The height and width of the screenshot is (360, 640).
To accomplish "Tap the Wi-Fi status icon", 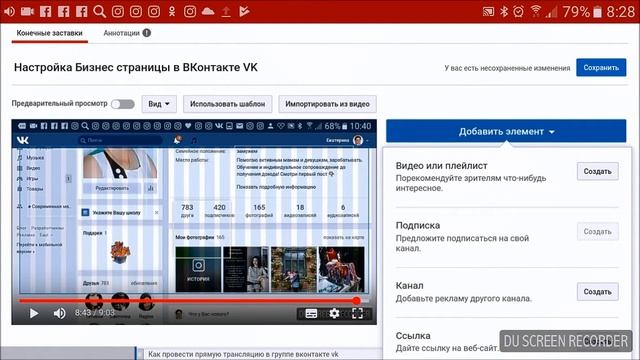I will pyautogui.click(x=536, y=11).
